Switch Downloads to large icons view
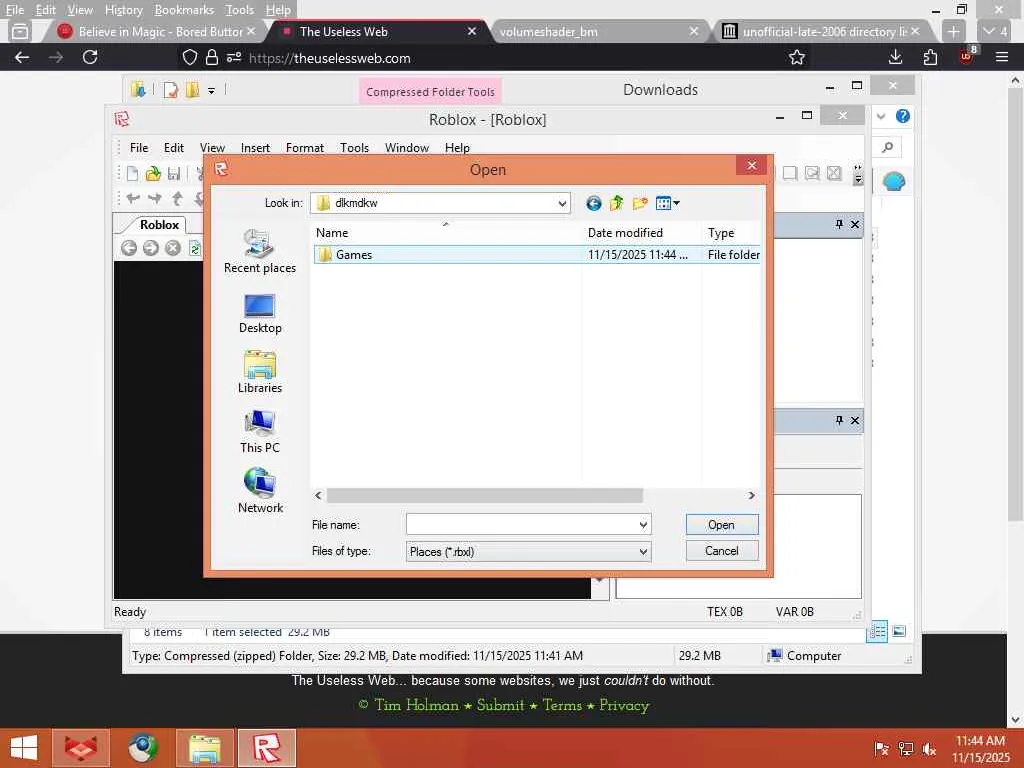 coord(899,632)
